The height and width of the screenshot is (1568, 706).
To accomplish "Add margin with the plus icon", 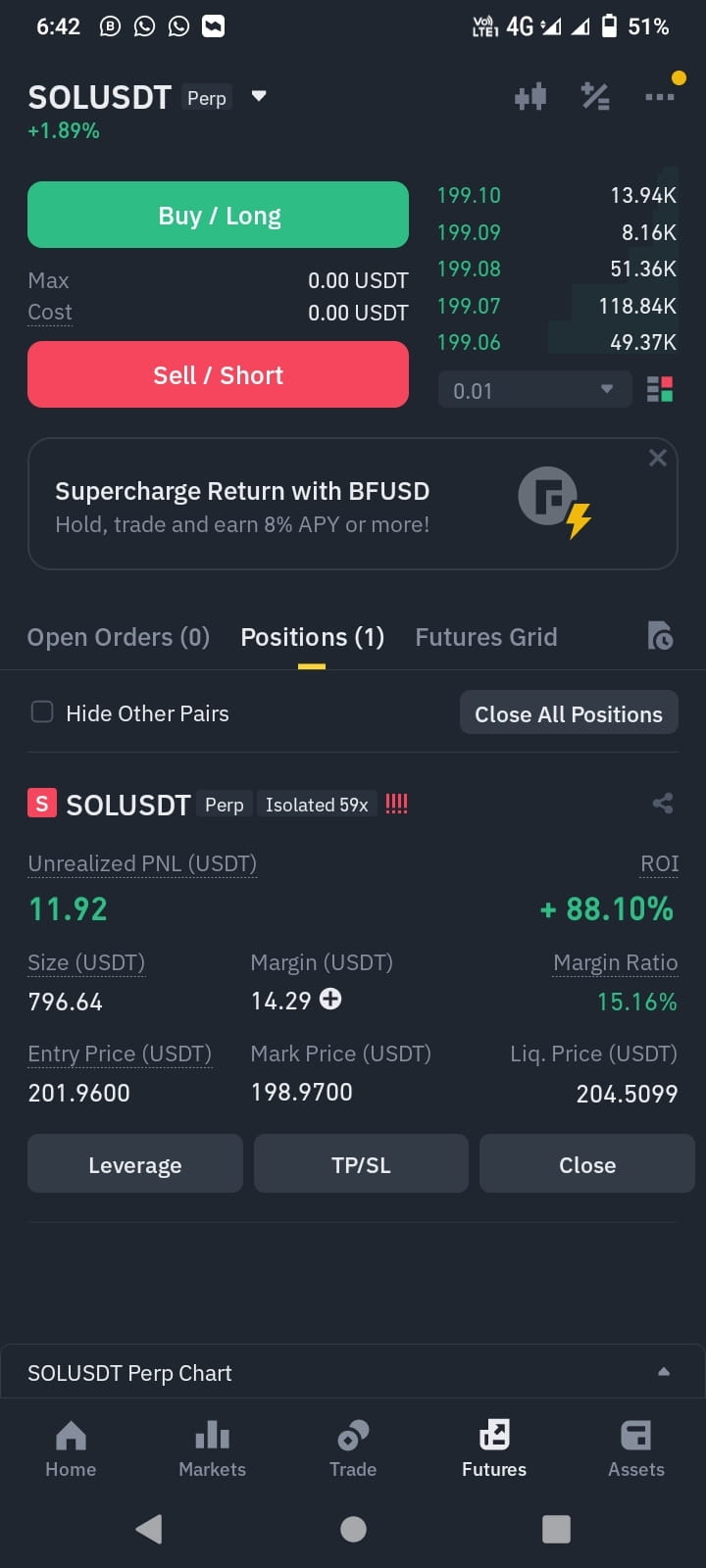I will (330, 999).
